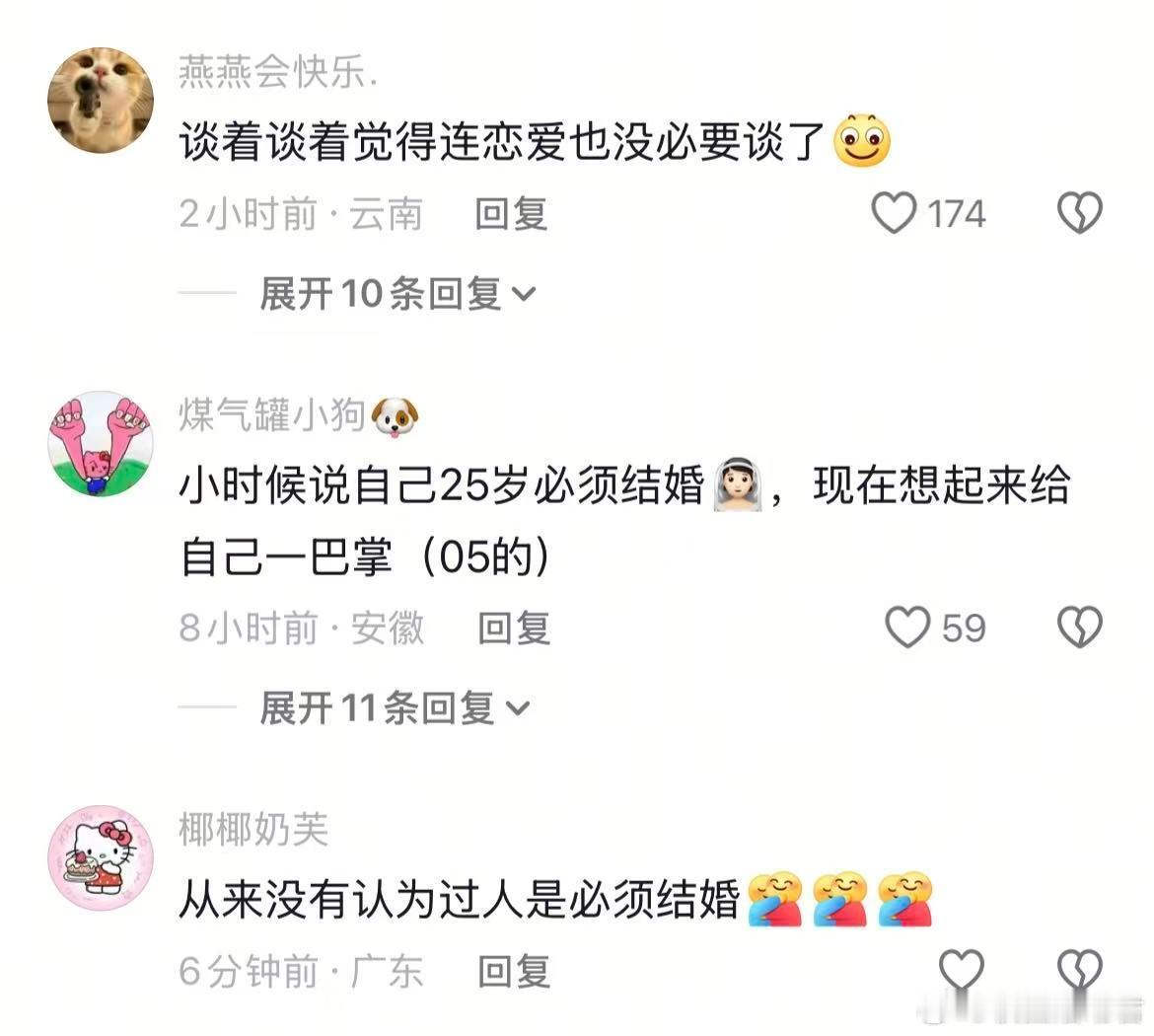
Task: Expand 展开11条回复 replies
Action: coord(395,708)
